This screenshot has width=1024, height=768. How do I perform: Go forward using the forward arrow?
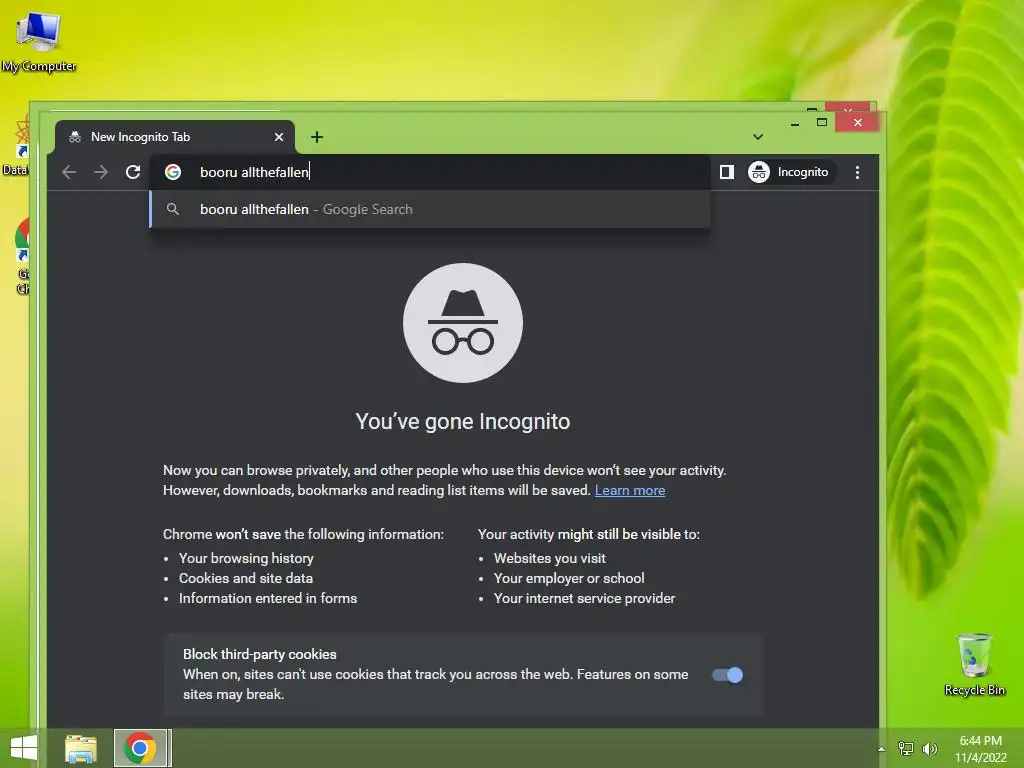point(101,172)
